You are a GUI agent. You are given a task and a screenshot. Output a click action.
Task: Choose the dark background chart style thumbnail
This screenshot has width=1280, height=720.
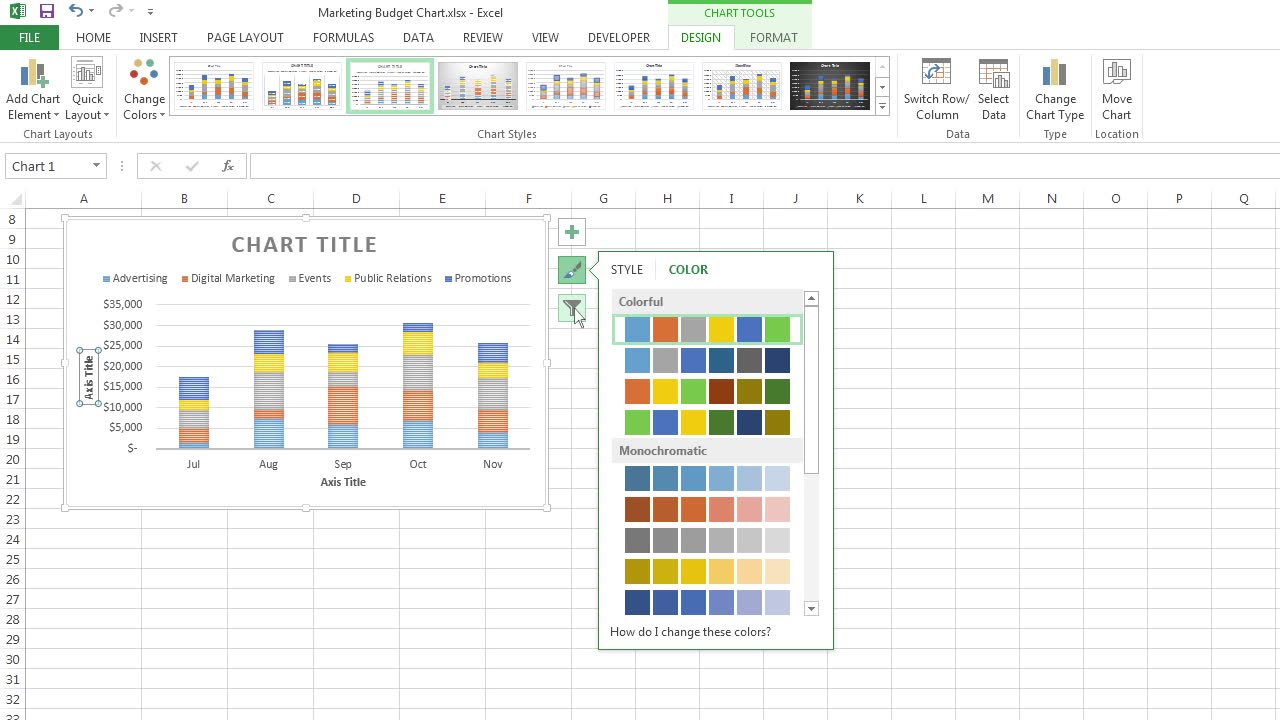pos(830,86)
